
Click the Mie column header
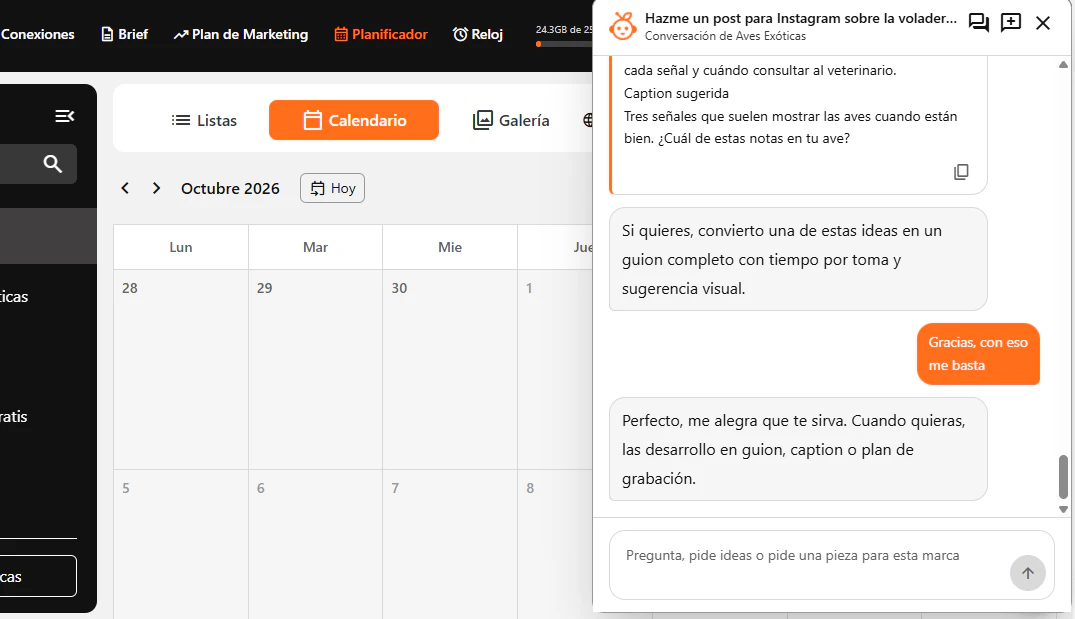coord(450,247)
